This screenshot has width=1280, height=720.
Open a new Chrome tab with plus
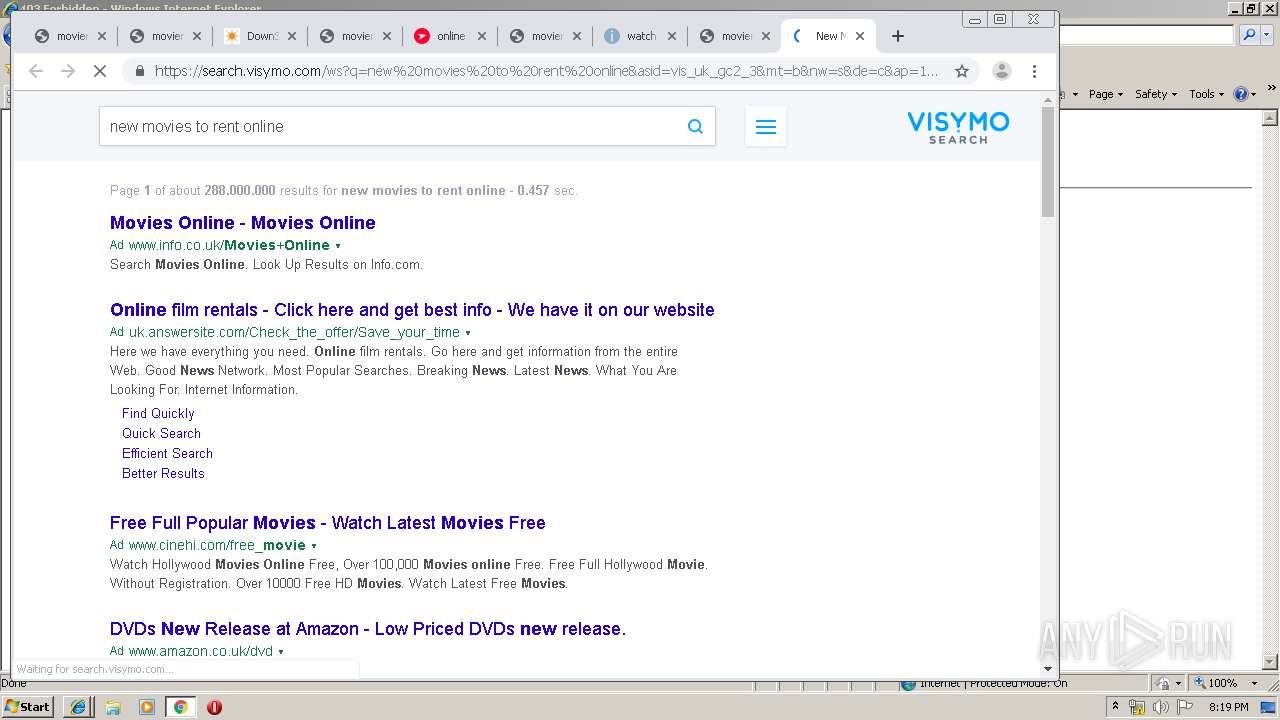tap(898, 36)
